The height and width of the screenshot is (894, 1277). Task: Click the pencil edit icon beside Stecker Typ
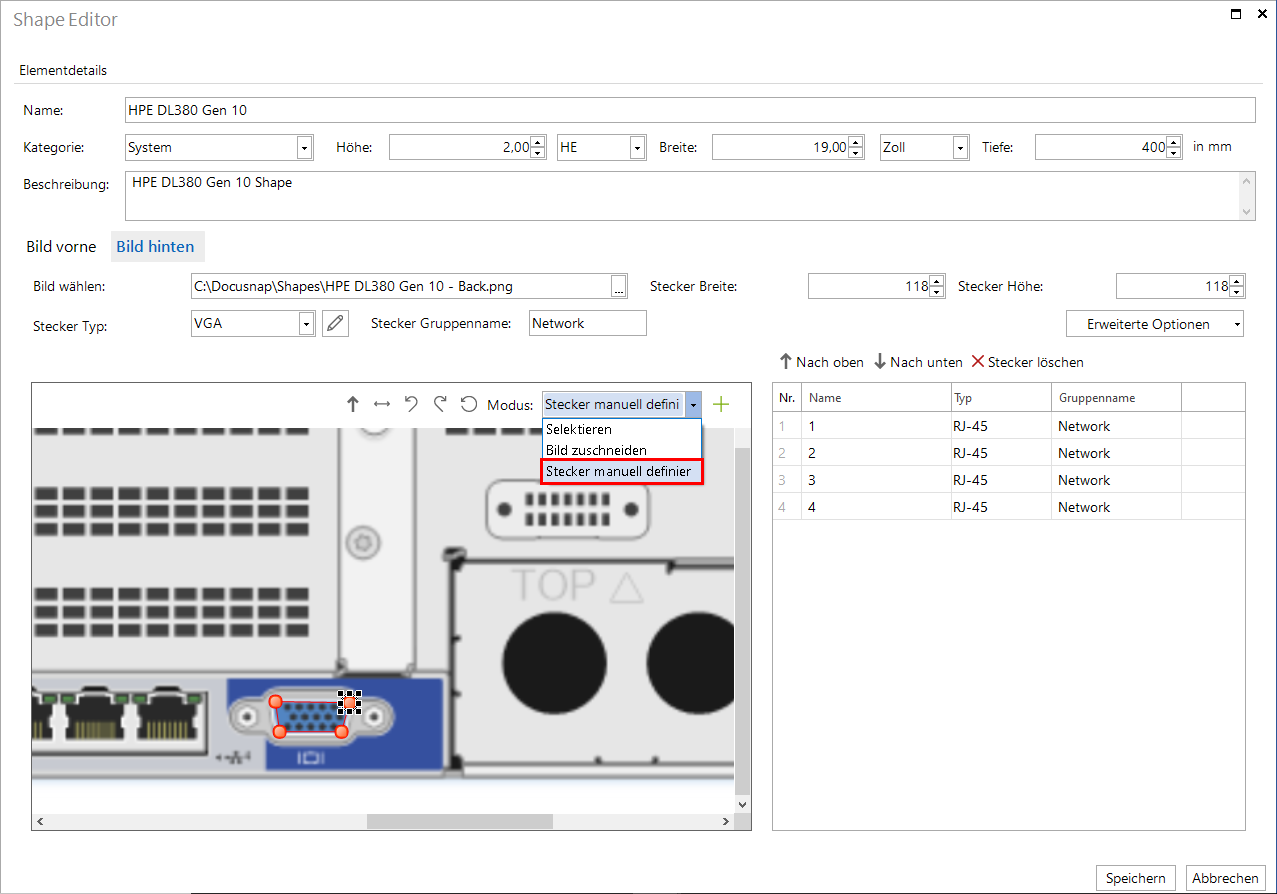pyautogui.click(x=336, y=323)
